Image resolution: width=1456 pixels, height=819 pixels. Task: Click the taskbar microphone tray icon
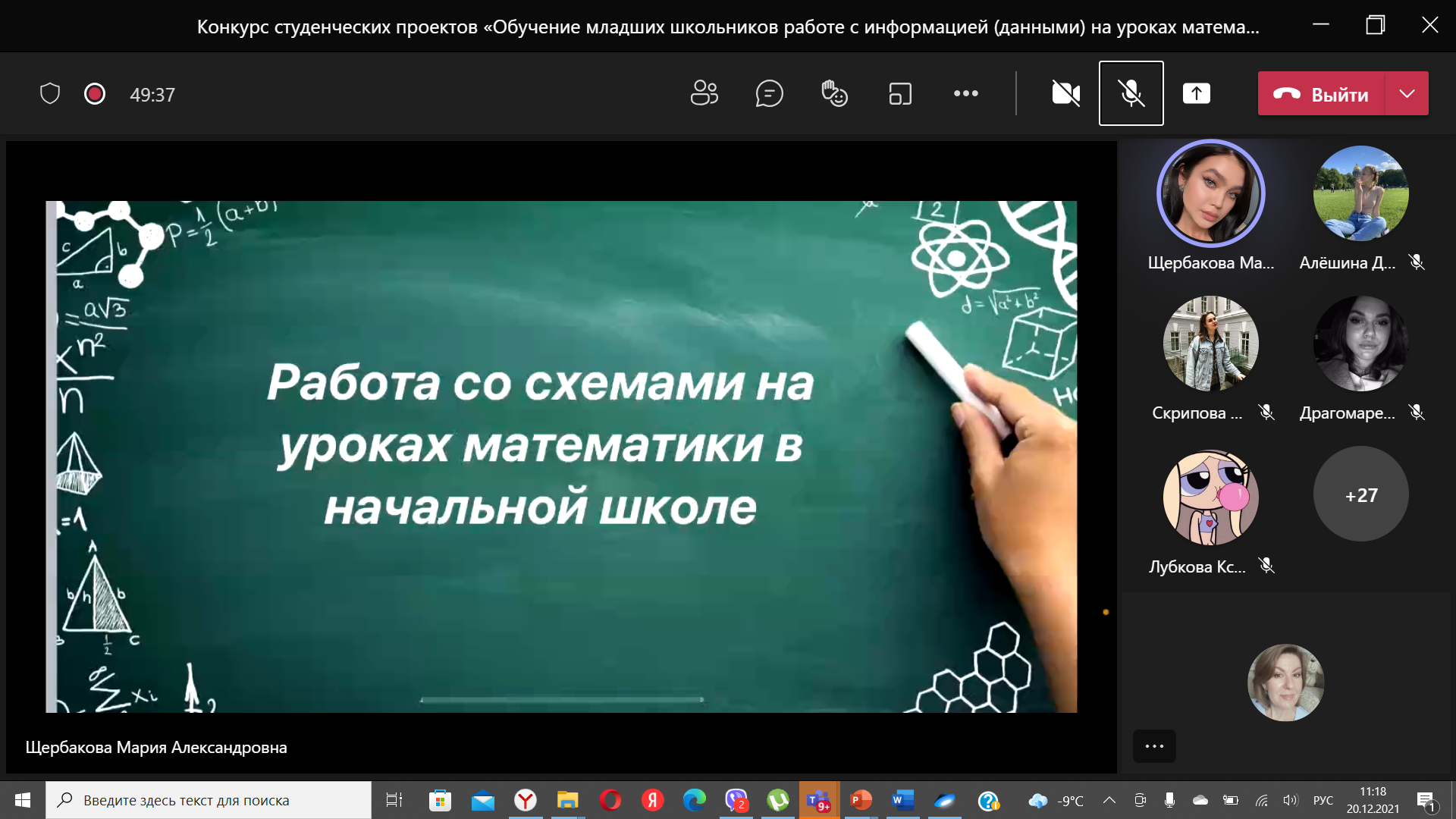pyautogui.click(x=1169, y=800)
